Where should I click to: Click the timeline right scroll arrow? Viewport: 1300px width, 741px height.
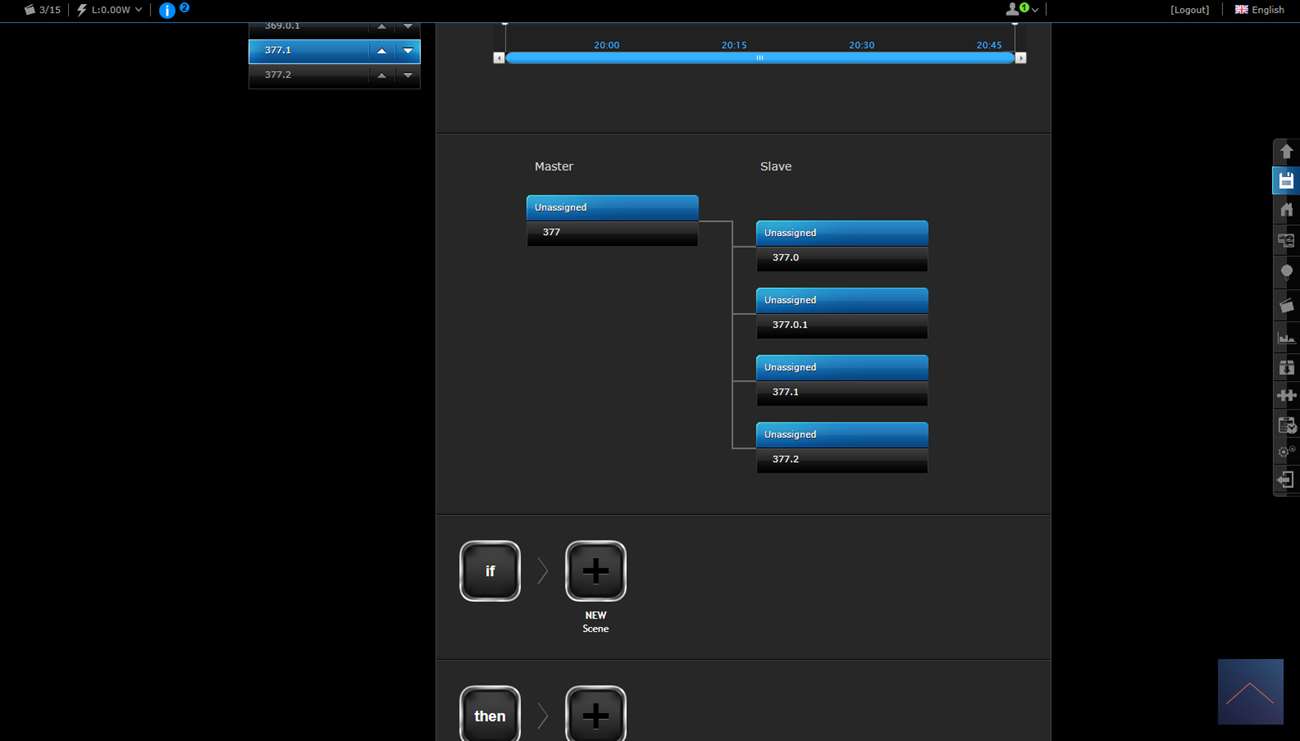1020,58
